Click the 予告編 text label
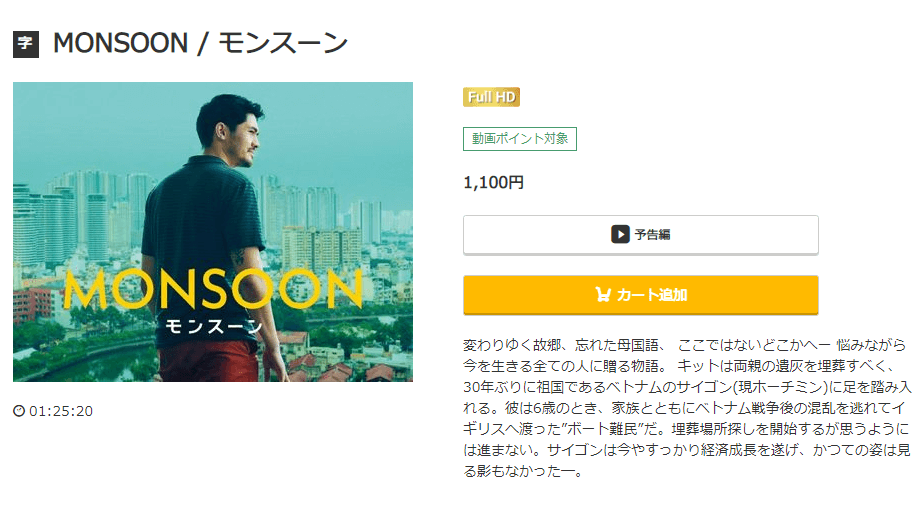921x514 pixels. tap(653, 234)
